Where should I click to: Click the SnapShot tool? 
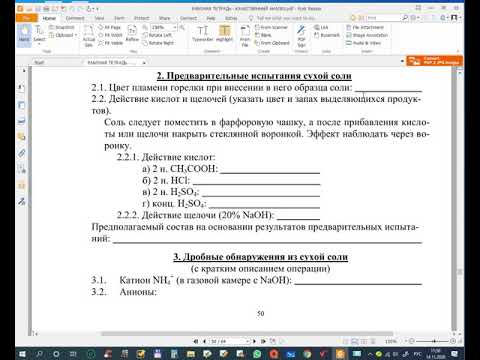pos(62,27)
